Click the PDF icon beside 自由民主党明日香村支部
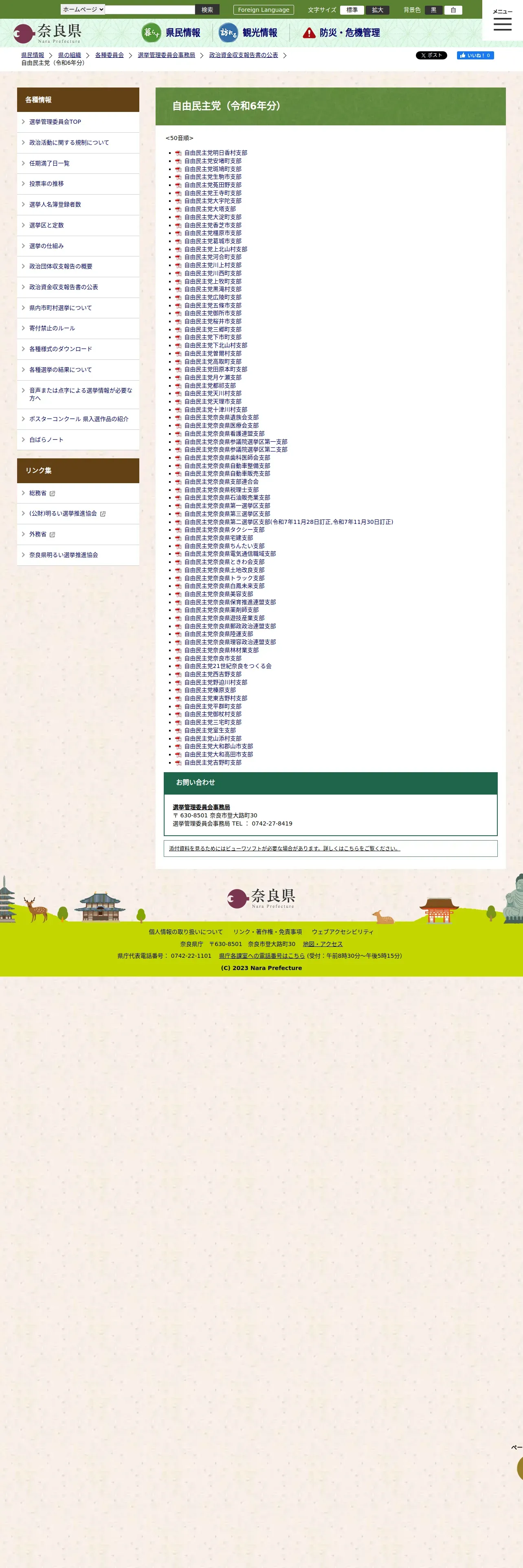This screenshot has width=523, height=1568. point(178,153)
